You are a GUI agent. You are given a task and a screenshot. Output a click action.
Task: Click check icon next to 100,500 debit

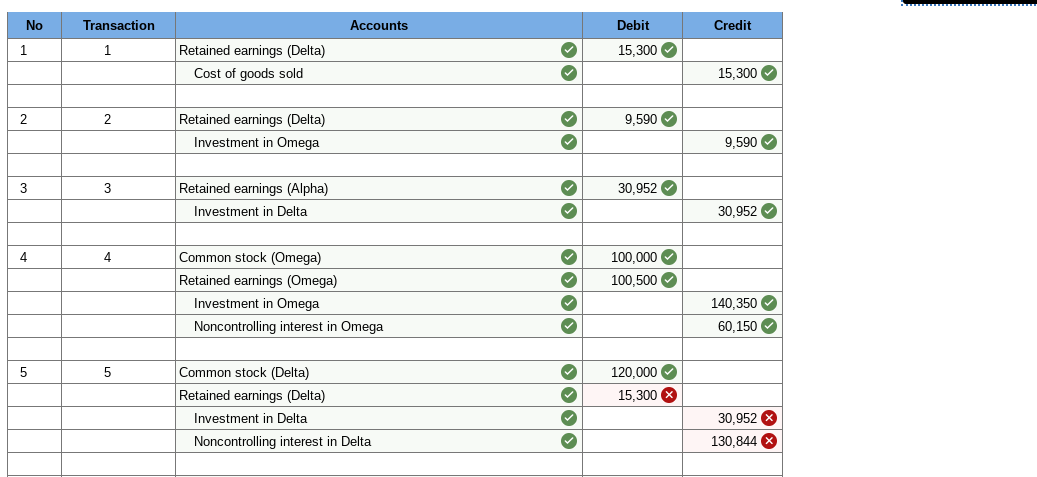pos(669,280)
